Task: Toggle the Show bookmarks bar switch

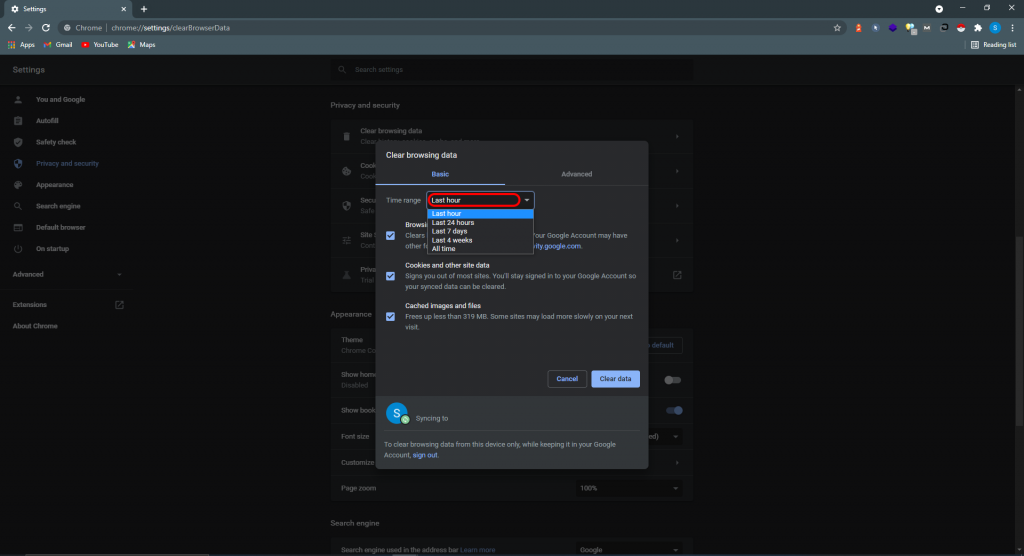Action: click(674, 411)
